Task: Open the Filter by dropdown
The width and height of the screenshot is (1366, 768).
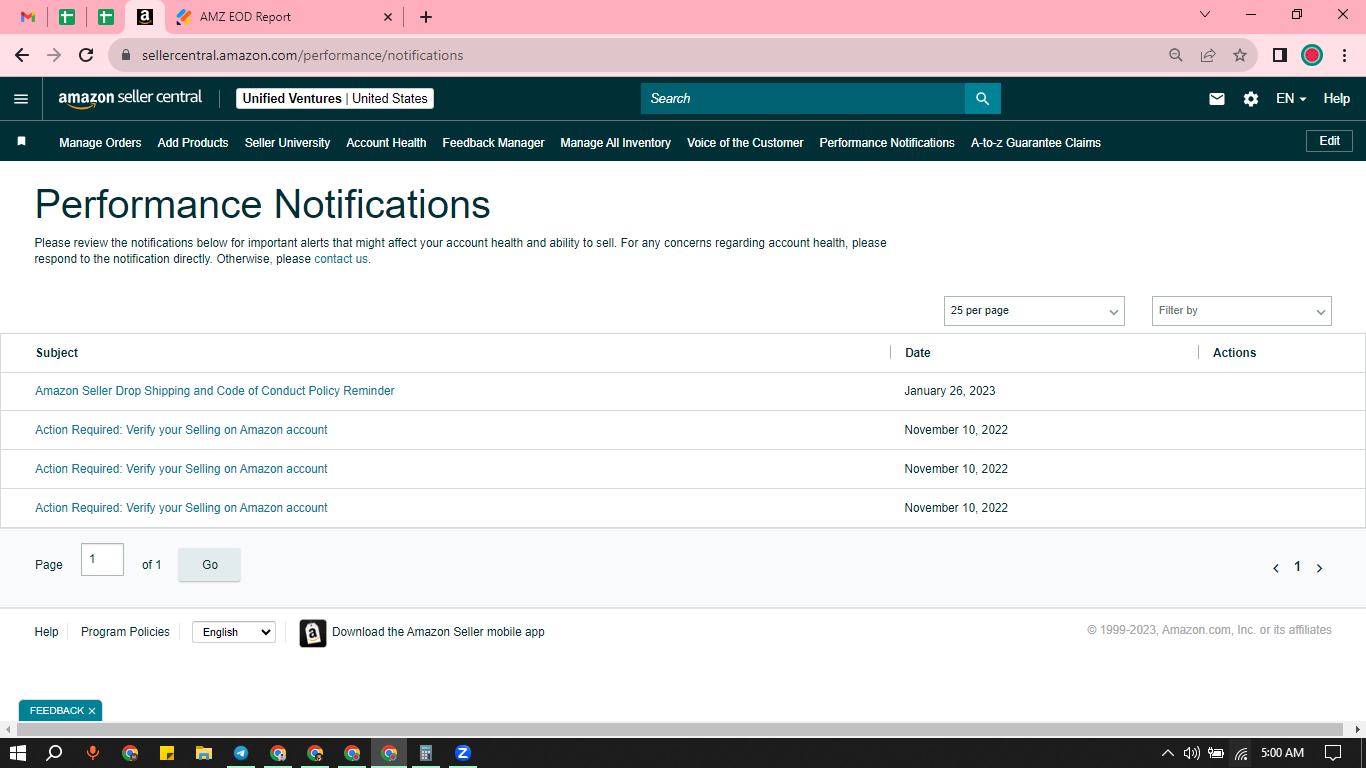Action: pos(1242,311)
